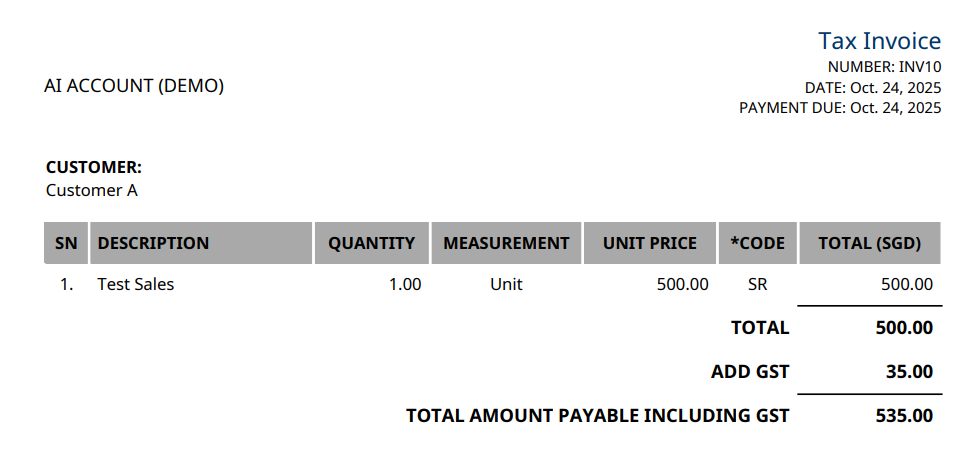Image resolution: width=965 pixels, height=455 pixels.
Task: Click the invoice DATE line
Action: pos(872,87)
